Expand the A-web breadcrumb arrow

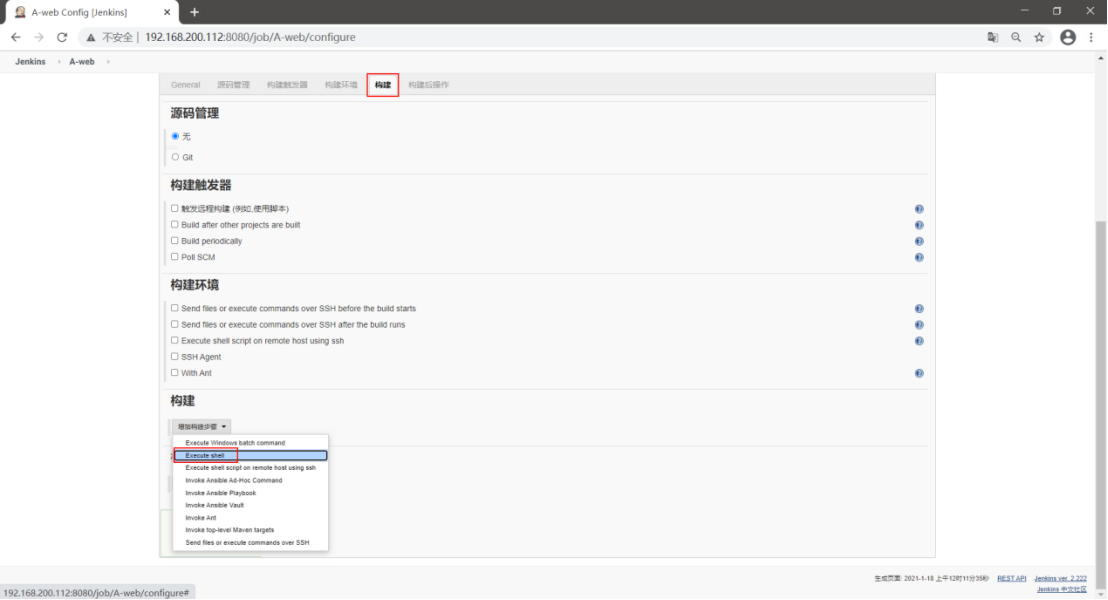pyautogui.click(x=108, y=62)
